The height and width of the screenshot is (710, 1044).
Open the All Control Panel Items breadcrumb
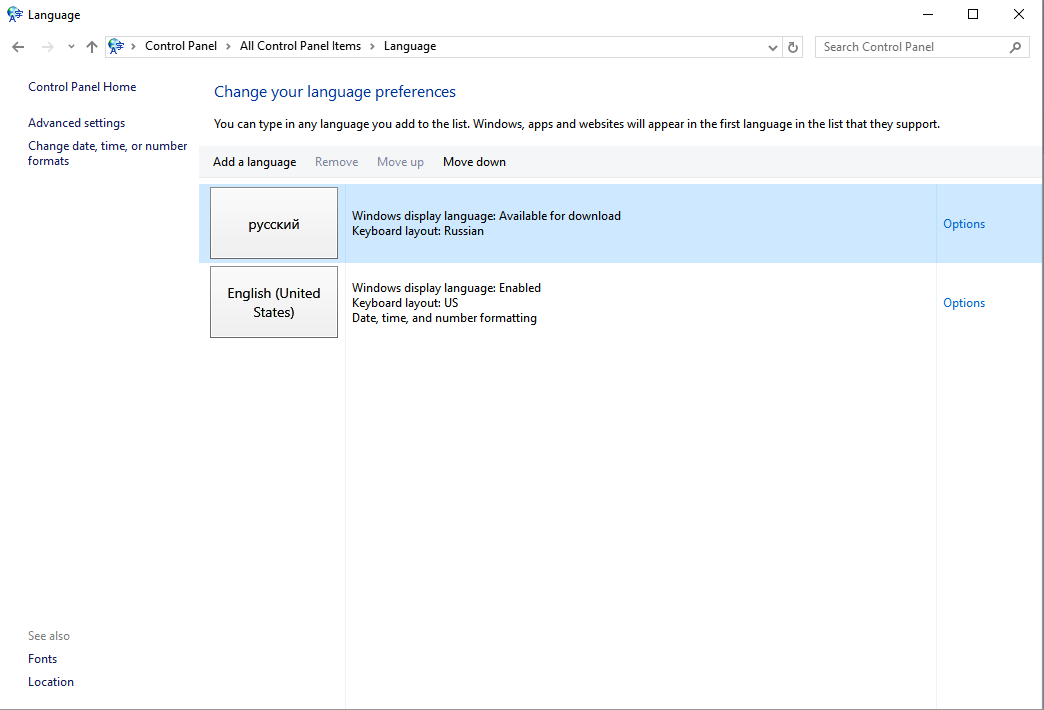(x=300, y=46)
